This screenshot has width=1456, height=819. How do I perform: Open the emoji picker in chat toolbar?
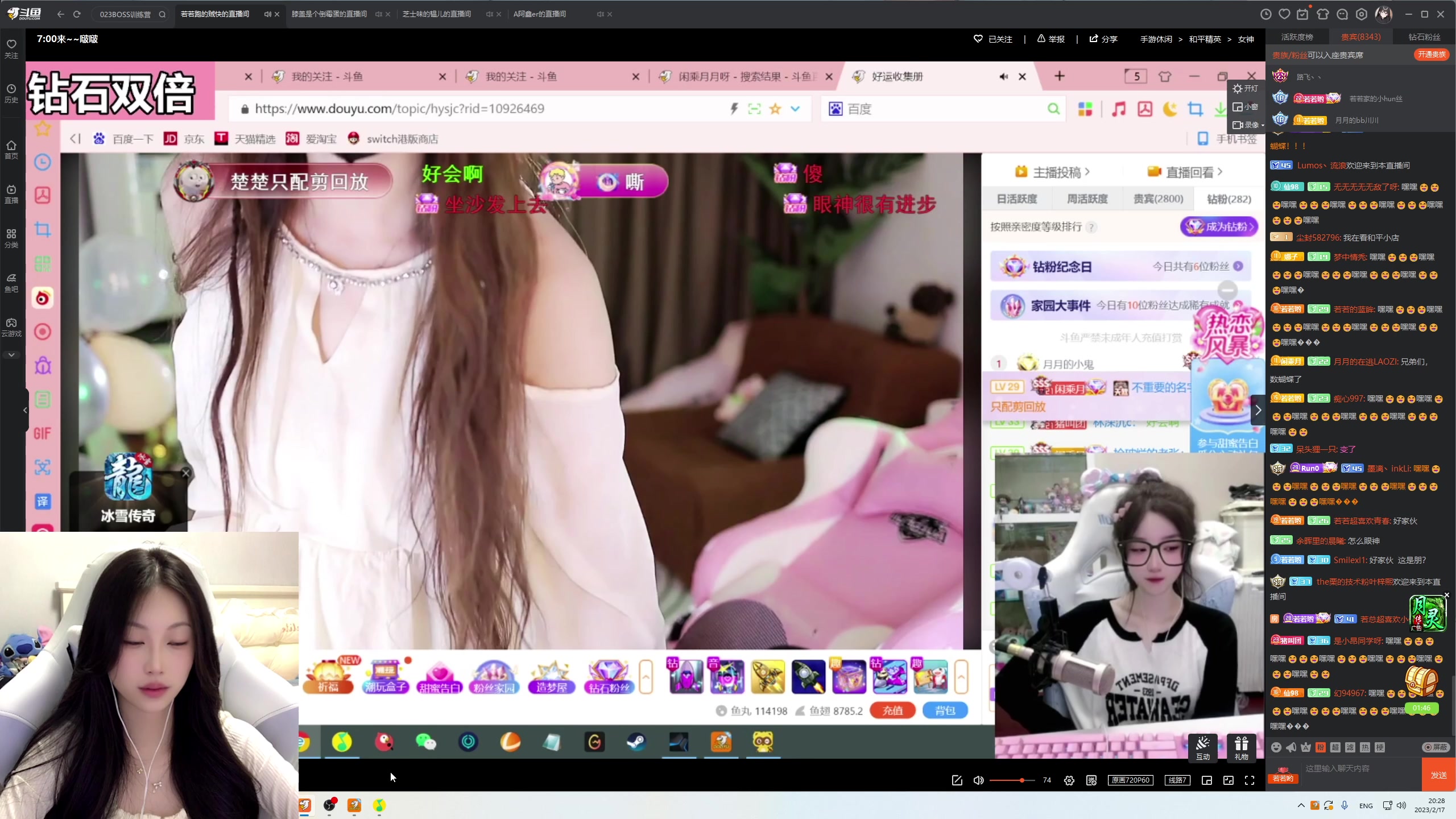(x=1276, y=747)
